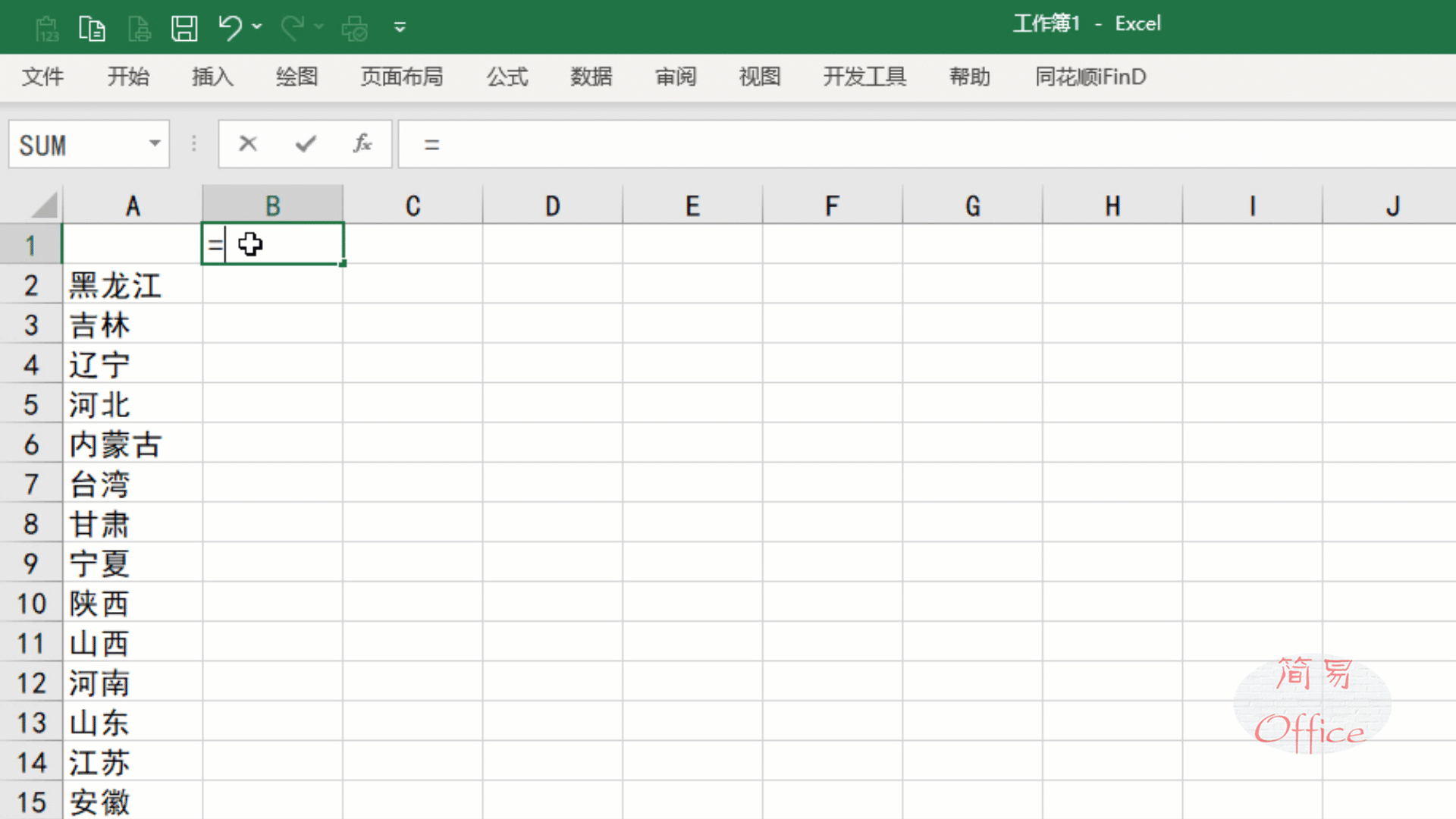
Task: Confirm the formula with the checkmark icon
Action: coord(306,143)
